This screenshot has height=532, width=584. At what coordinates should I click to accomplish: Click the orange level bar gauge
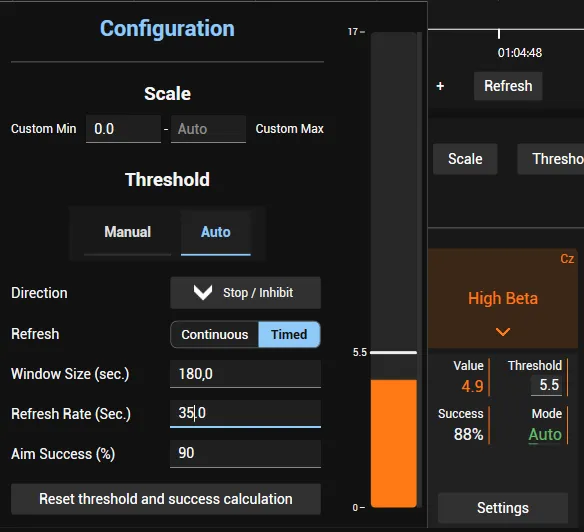394,443
